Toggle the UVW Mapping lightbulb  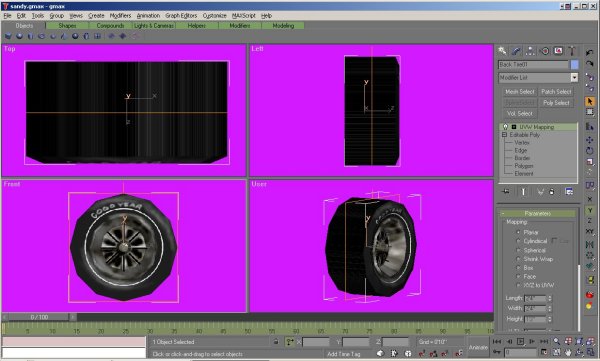(505, 127)
